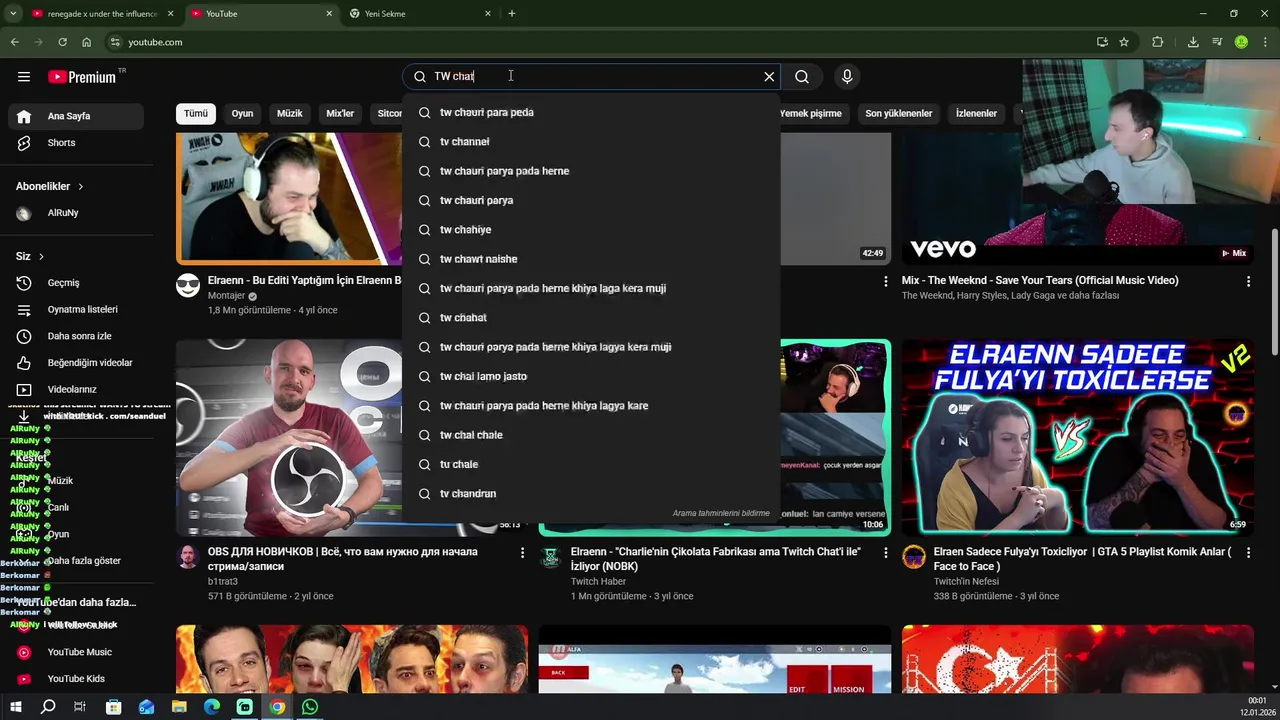The height and width of the screenshot is (720, 1280).
Task: Open YouTube Music from sidebar
Action: coord(76,652)
